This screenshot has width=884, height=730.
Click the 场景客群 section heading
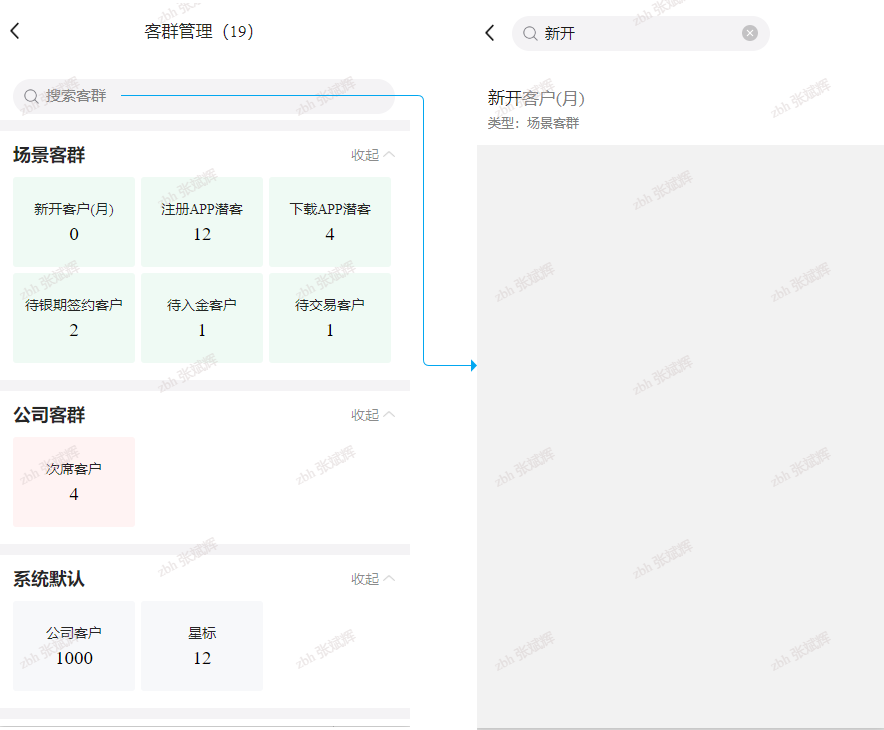(x=49, y=155)
